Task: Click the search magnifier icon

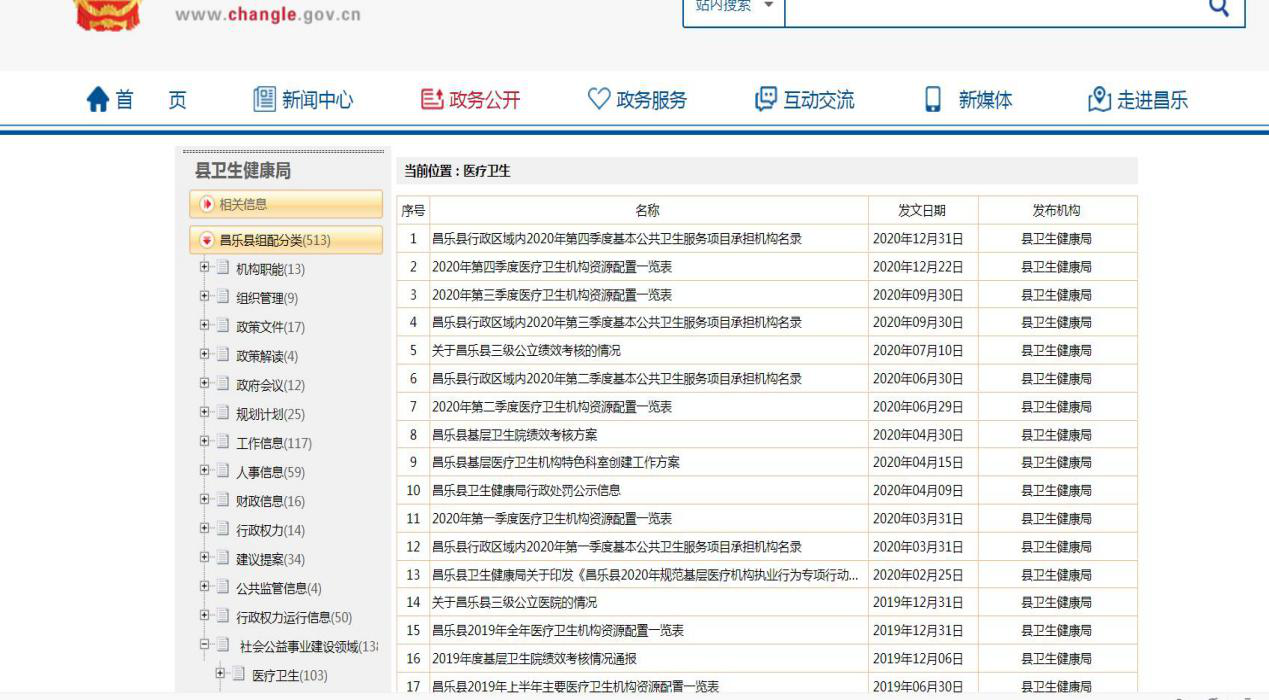Action: [x=1218, y=8]
